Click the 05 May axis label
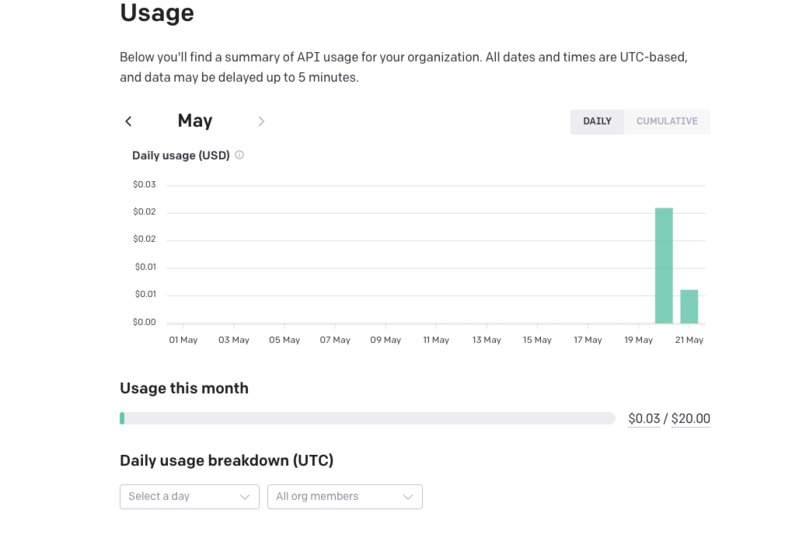The image size is (806, 552). coord(284,340)
